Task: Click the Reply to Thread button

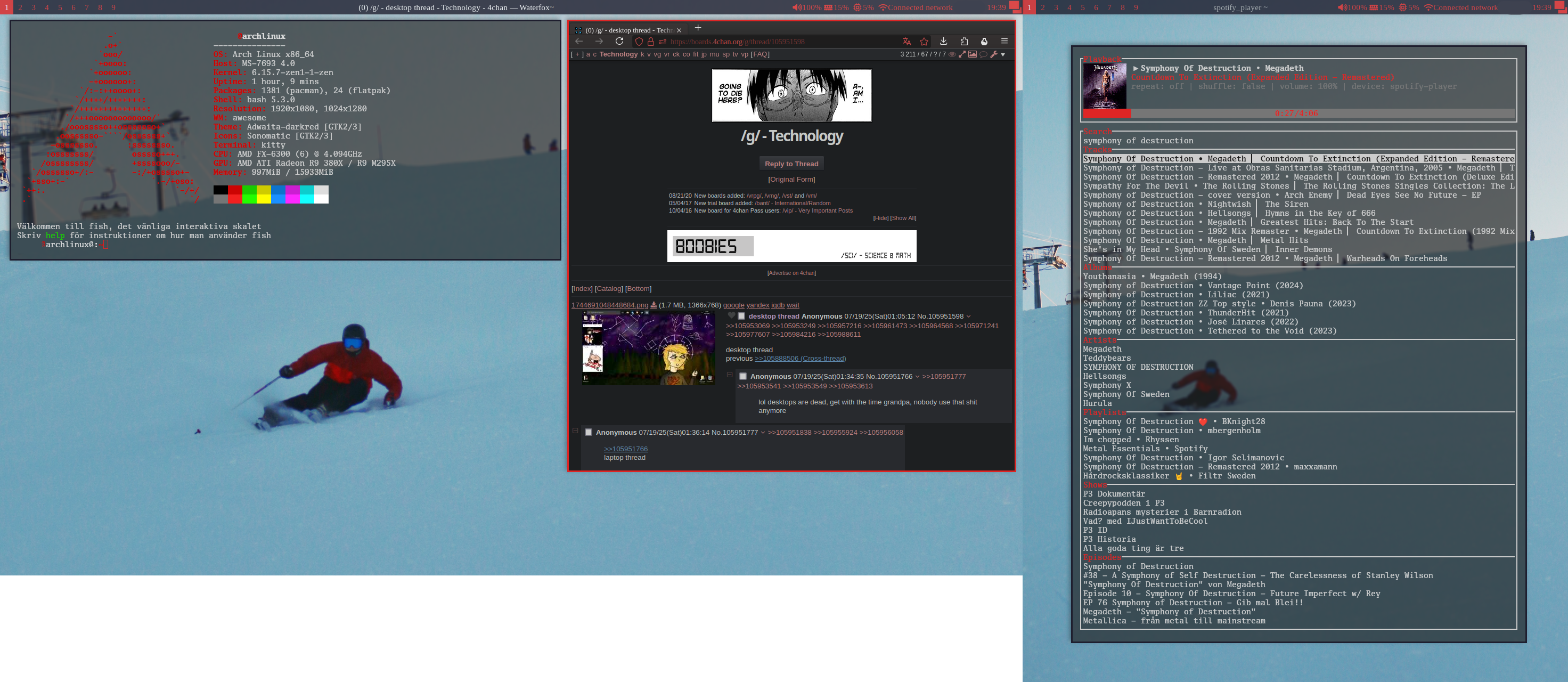Action: pos(791,164)
